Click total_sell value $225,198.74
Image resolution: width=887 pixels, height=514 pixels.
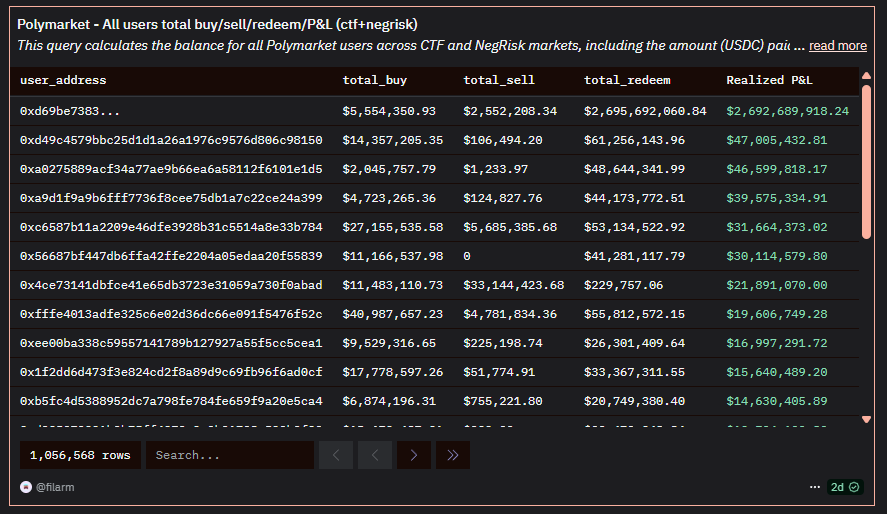(x=503, y=343)
